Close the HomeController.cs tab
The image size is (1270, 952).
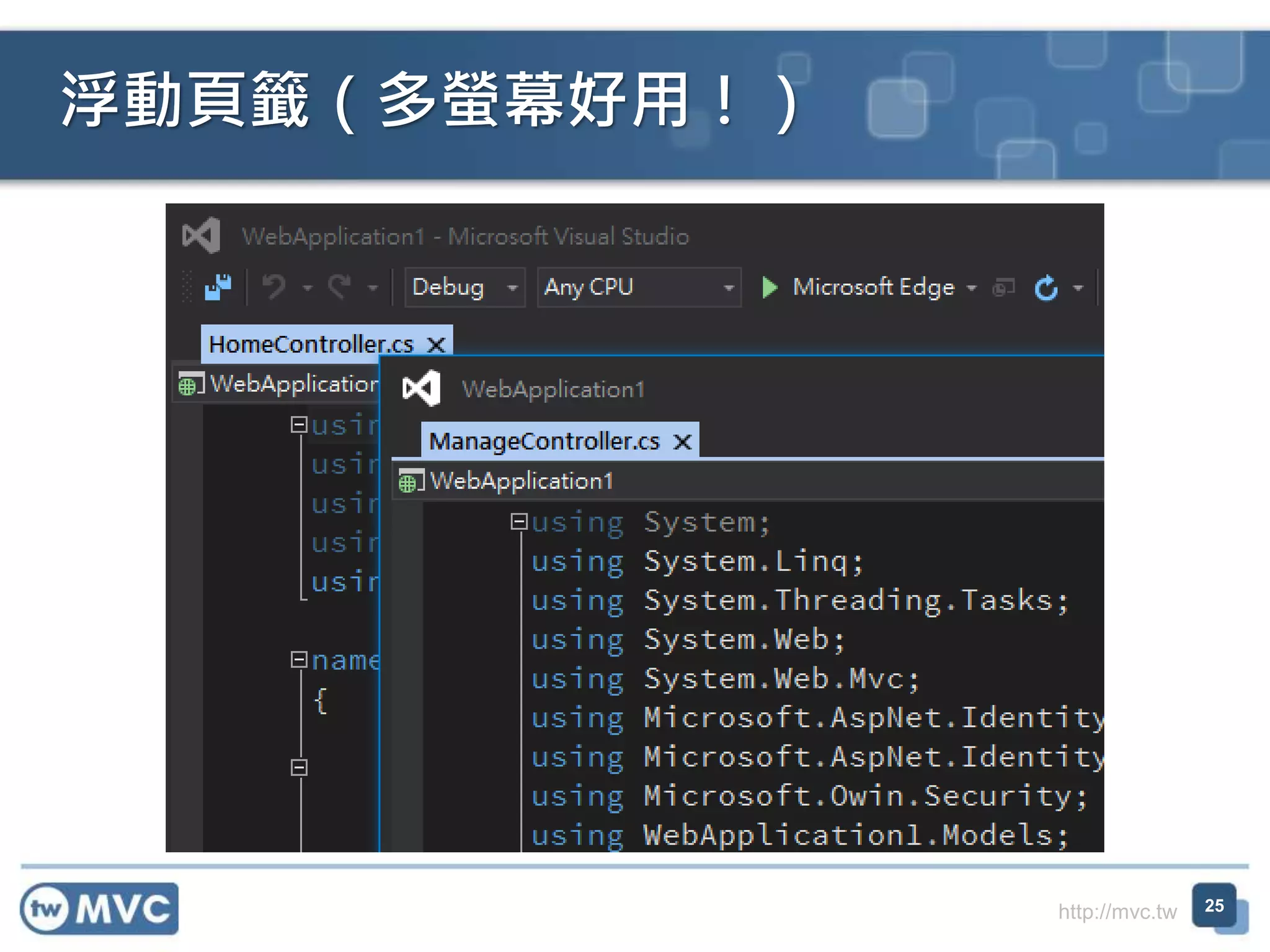coord(437,345)
